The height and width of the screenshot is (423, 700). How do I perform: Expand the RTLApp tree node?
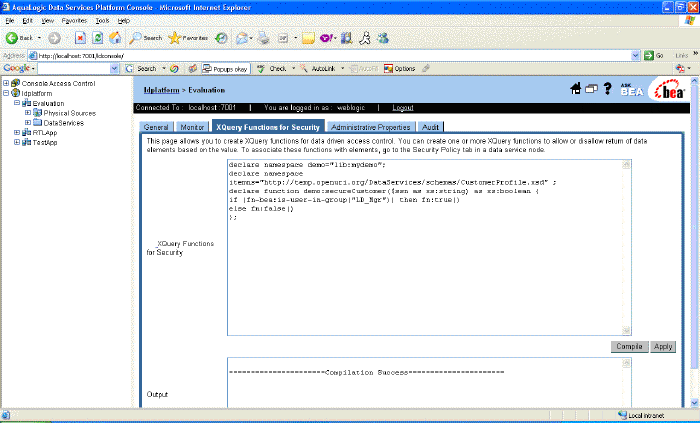(x=17, y=132)
